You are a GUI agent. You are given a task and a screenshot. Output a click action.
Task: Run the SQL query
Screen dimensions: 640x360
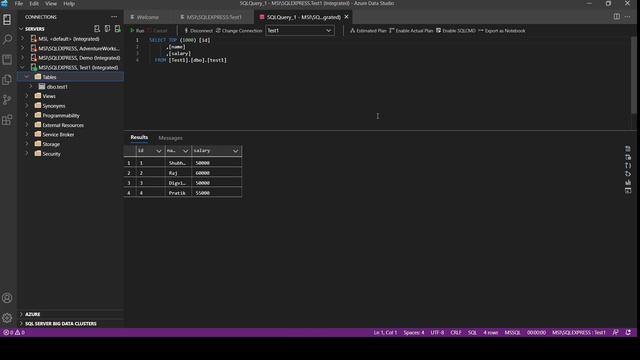click(x=137, y=31)
